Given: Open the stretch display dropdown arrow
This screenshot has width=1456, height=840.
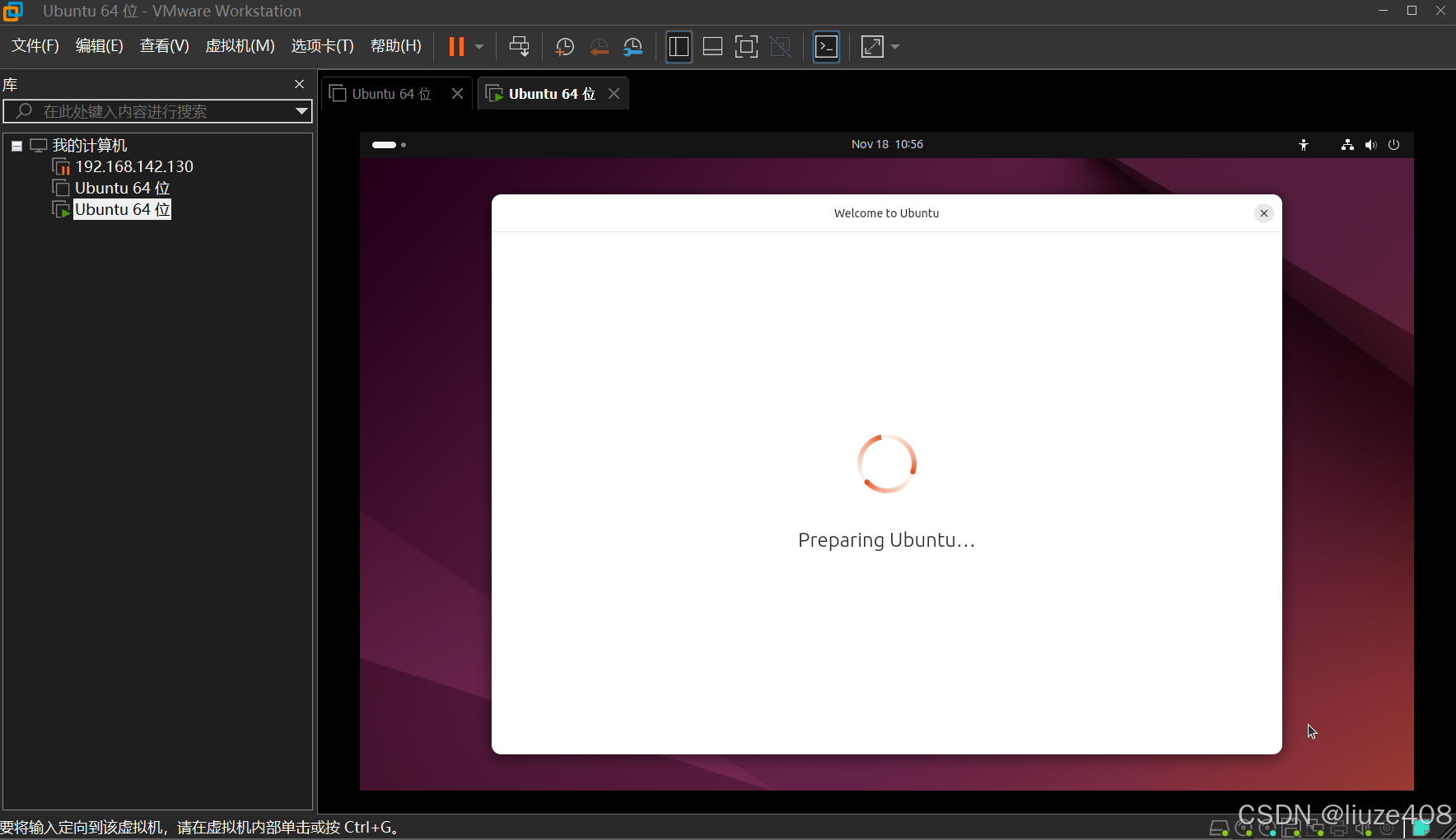Looking at the screenshot, I should click(x=895, y=47).
